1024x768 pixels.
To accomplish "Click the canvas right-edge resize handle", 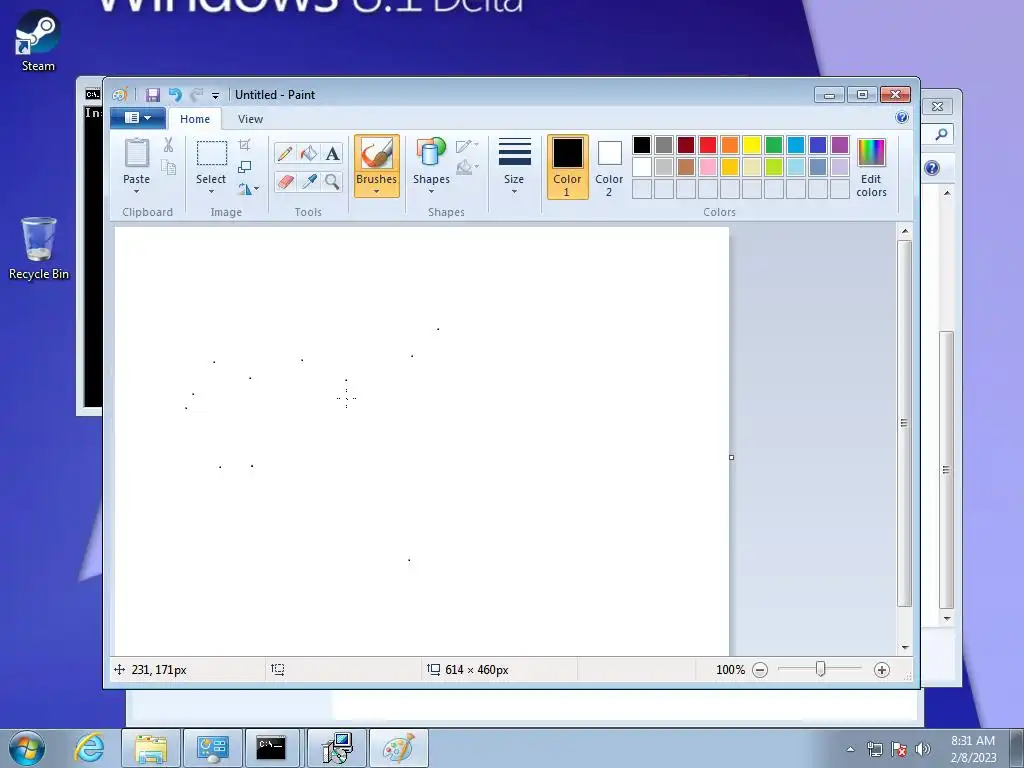I will coord(731,457).
